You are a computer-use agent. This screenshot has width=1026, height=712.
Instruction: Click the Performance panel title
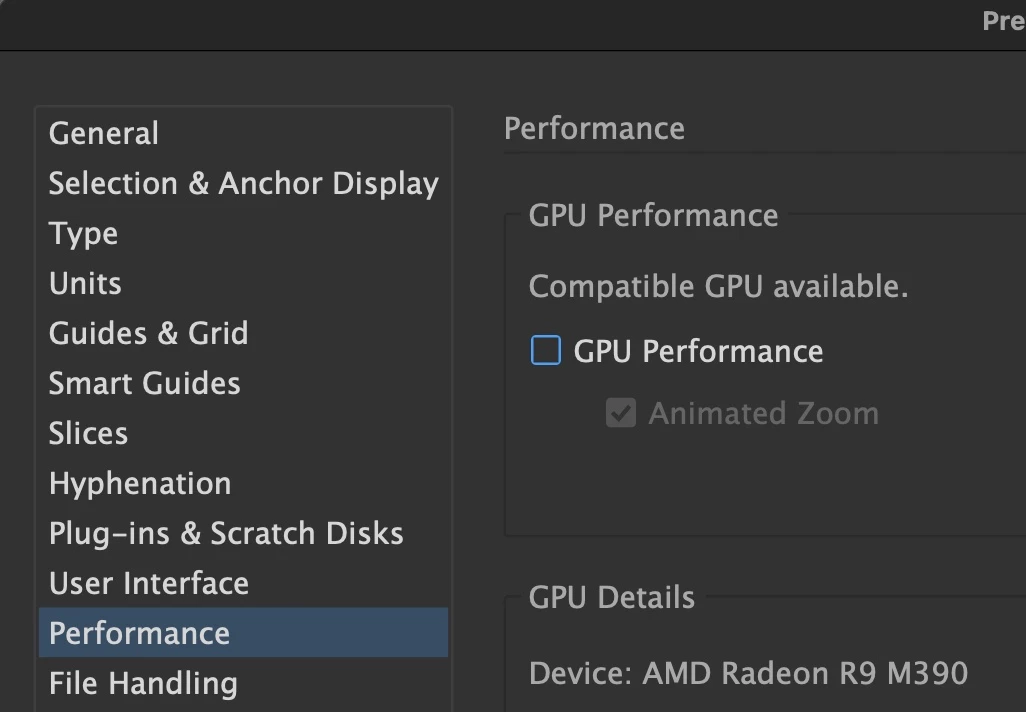coord(594,128)
